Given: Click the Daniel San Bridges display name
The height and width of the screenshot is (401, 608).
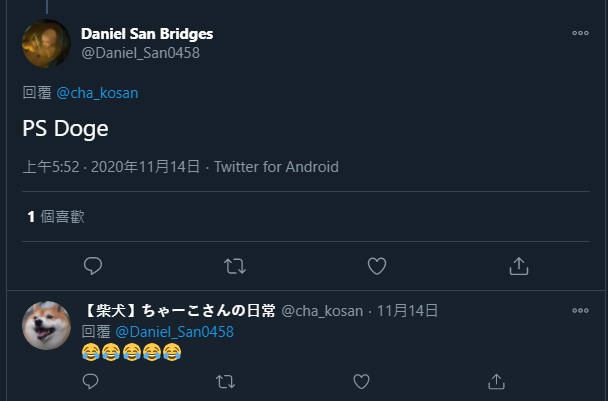Looking at the screenshot, I should (147, 33).
